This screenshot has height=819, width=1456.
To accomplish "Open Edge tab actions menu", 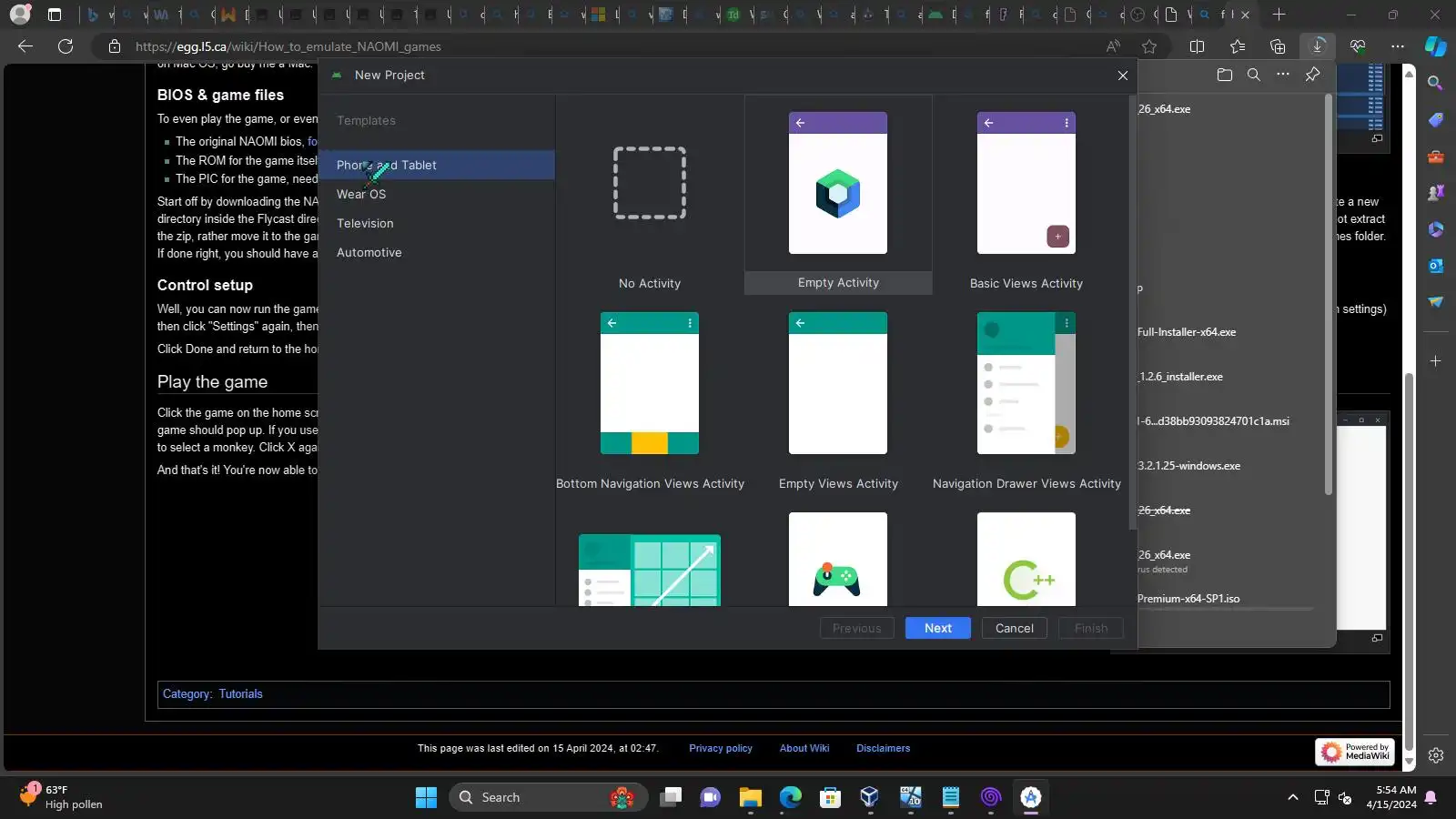I will (55, 15).
